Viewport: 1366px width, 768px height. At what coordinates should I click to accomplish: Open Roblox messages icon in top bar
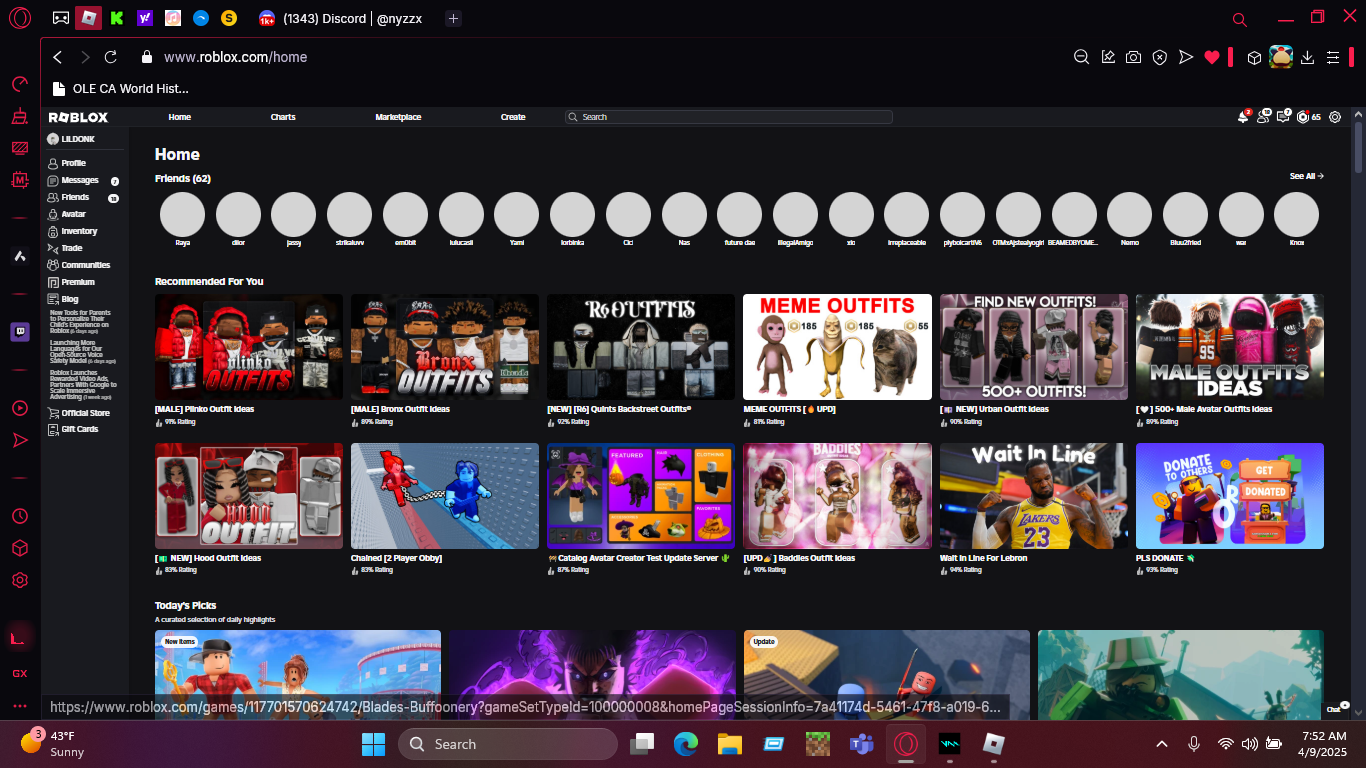pos(1283,117)
